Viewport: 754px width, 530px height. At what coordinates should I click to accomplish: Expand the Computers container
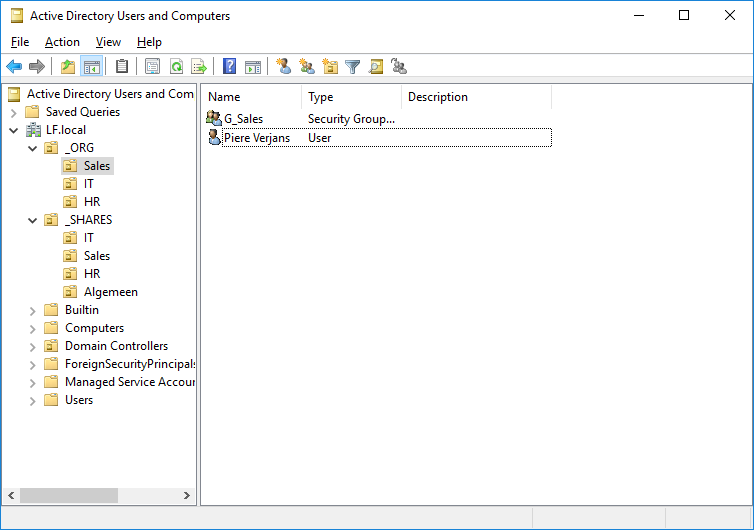[x=32, y=329]
